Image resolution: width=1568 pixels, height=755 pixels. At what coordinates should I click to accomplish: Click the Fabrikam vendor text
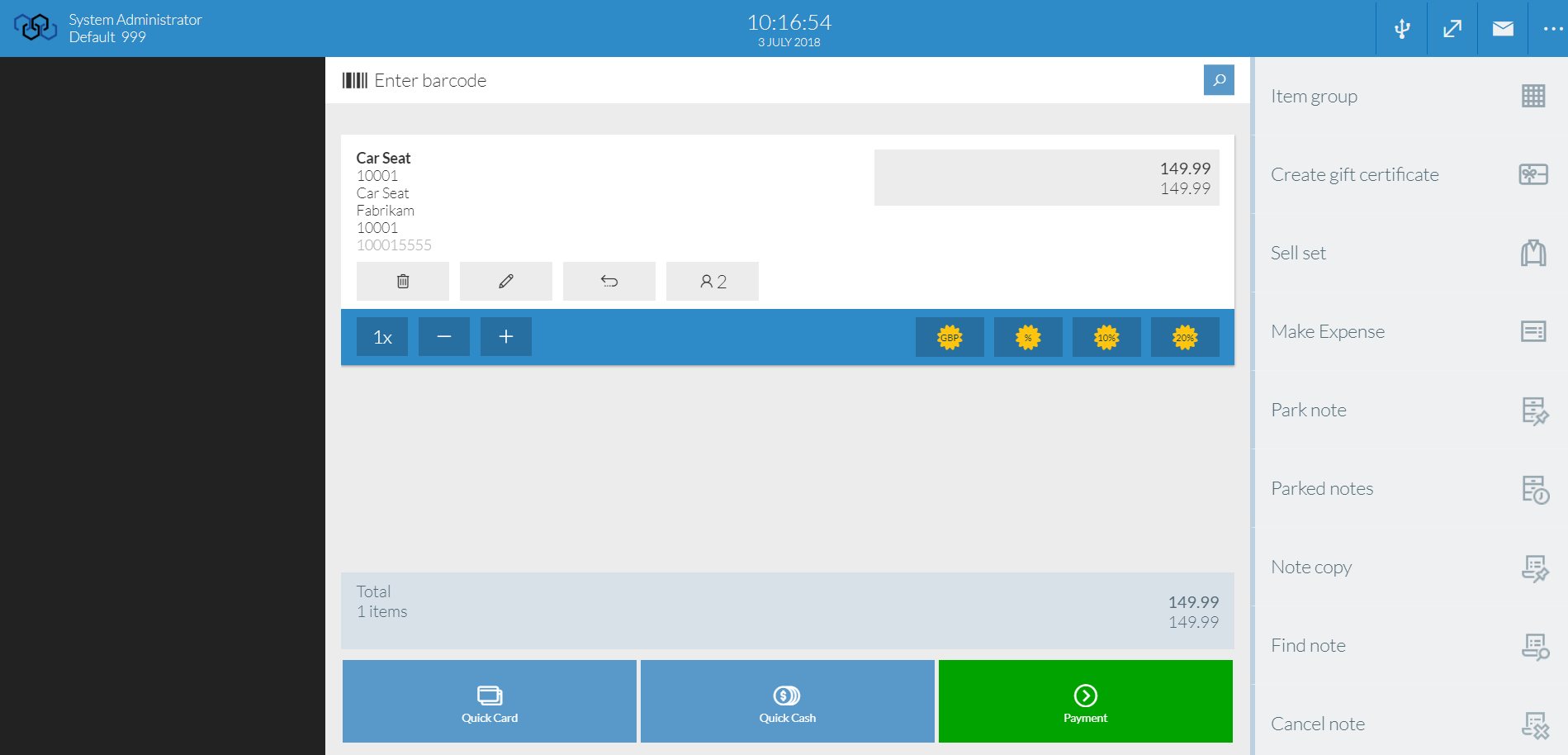pos(386,211)
